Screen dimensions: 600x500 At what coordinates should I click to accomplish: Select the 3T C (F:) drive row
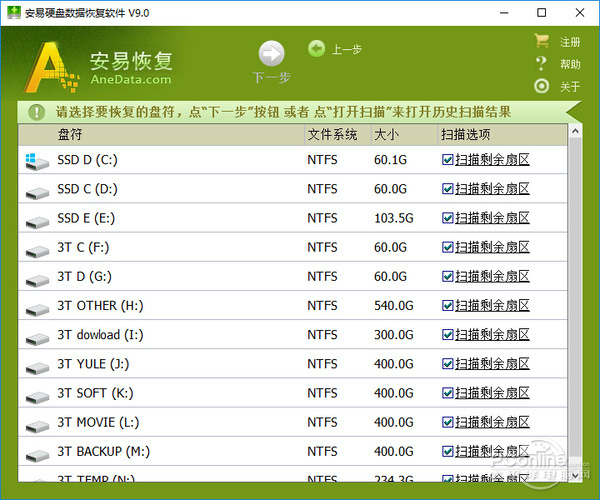point(293,247)
